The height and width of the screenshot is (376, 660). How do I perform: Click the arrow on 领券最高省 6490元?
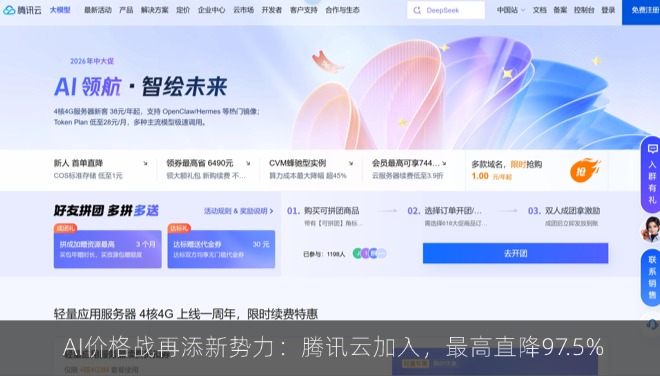coord(248,163)
